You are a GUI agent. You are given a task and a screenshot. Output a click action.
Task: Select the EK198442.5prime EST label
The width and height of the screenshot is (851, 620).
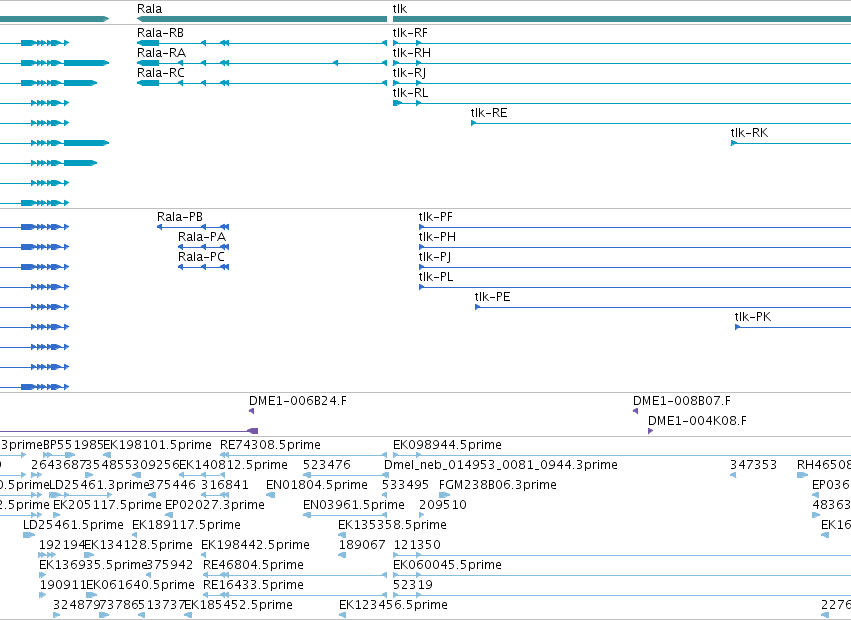tap(255, 545)
